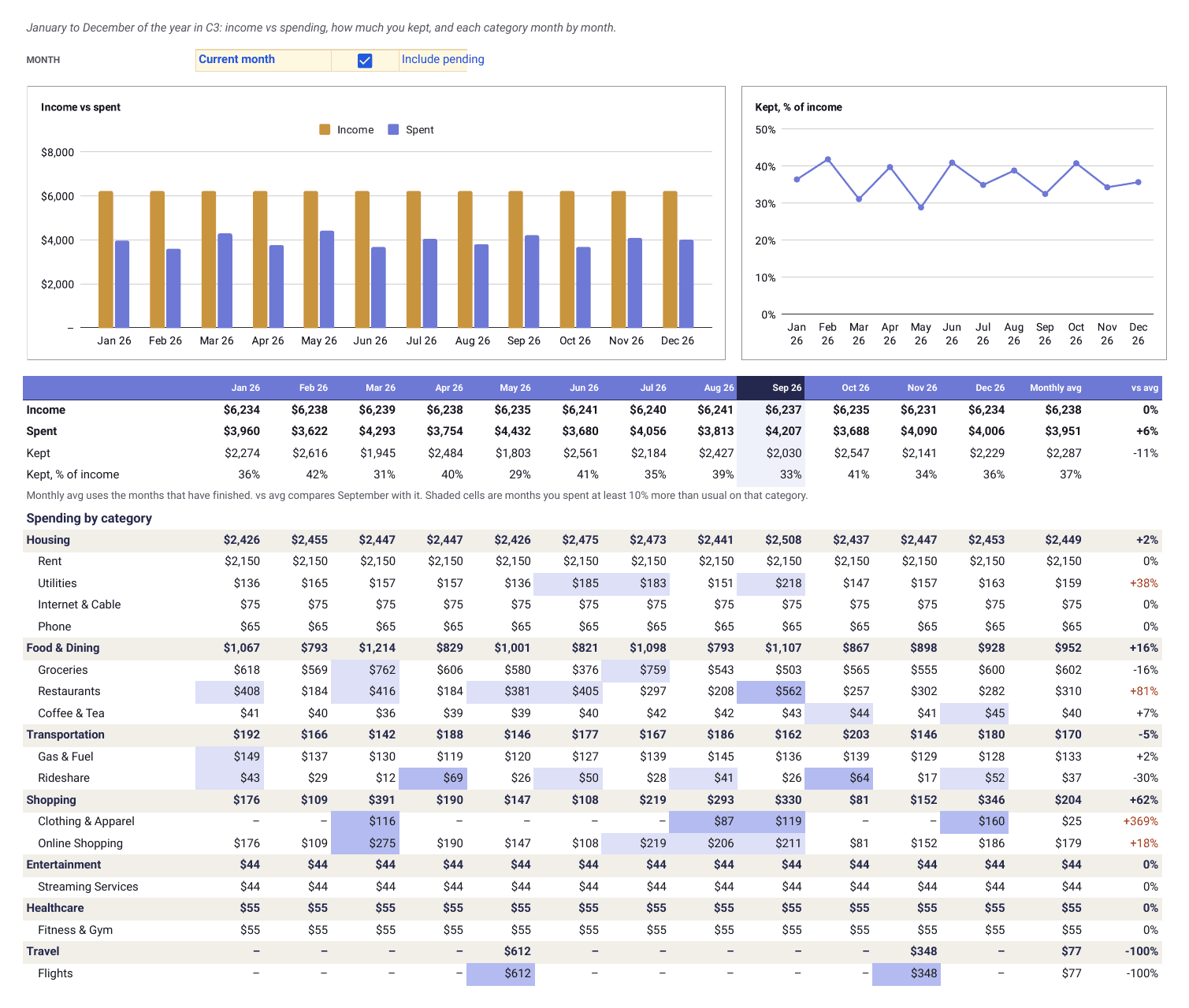Screen dimensions: 1189x1008
Task: Click the May 26 Spent bar in chart
Action: (x=327, y=279)
